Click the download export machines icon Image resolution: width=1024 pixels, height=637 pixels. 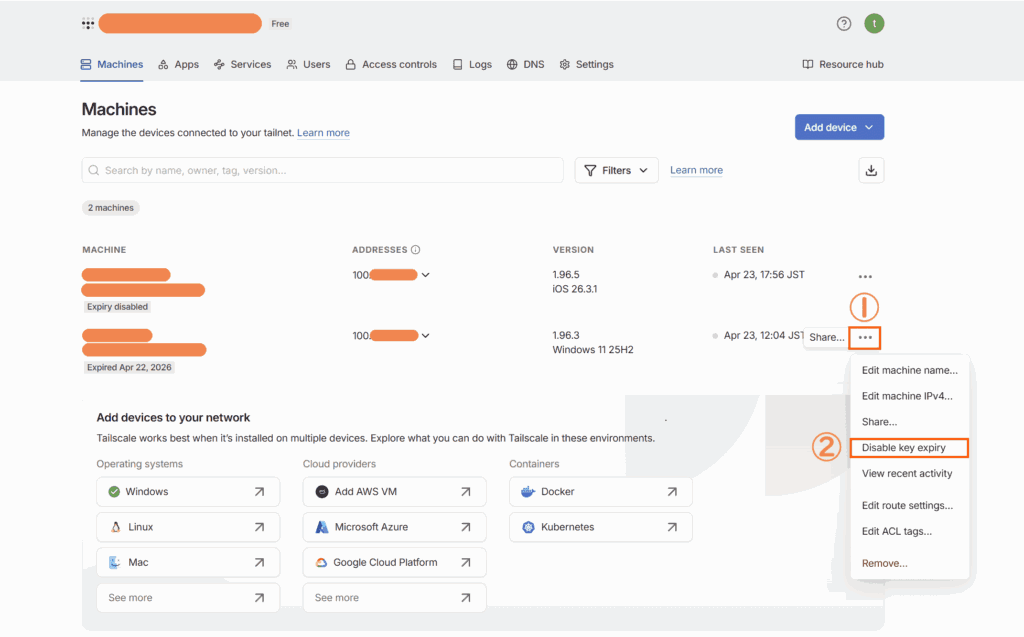(x=871, y=170)
